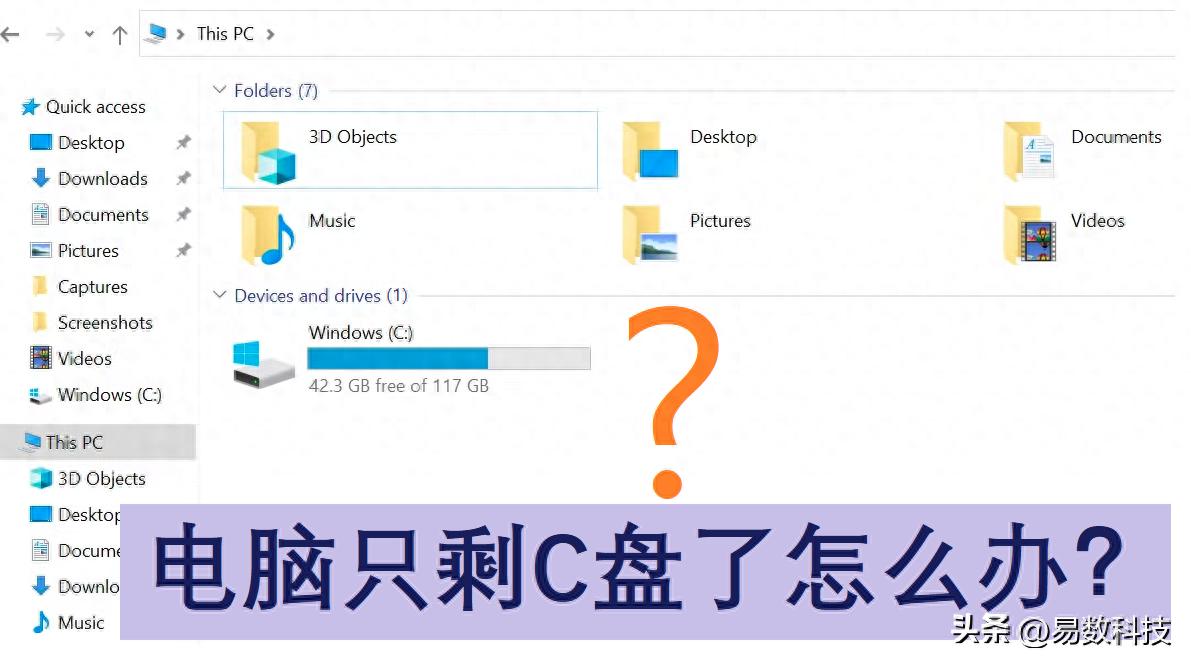Click the C: drive usage bar
Screen dimensions: 1191x665
[449, 358]
